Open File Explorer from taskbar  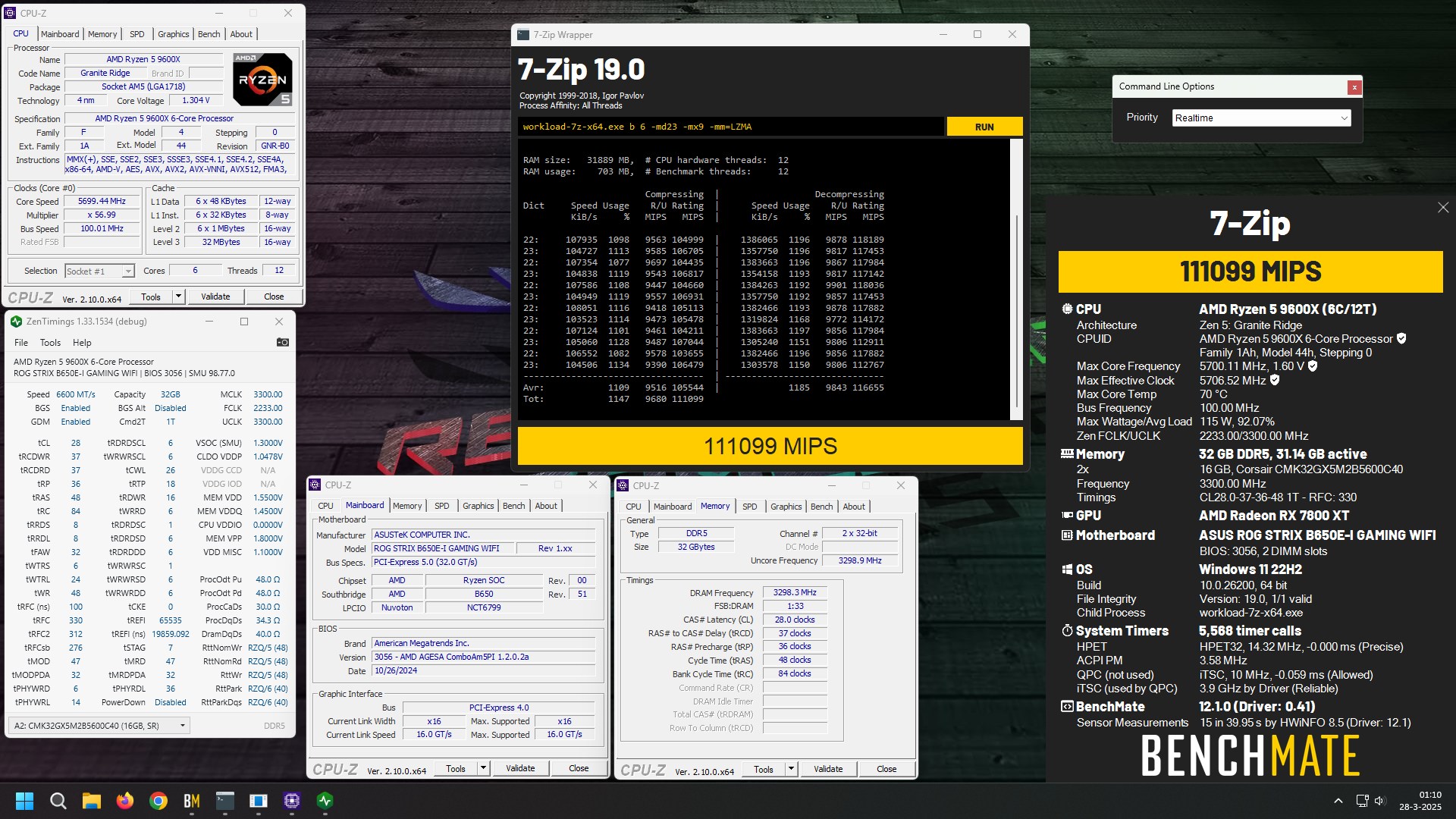[x=92, y=801]
